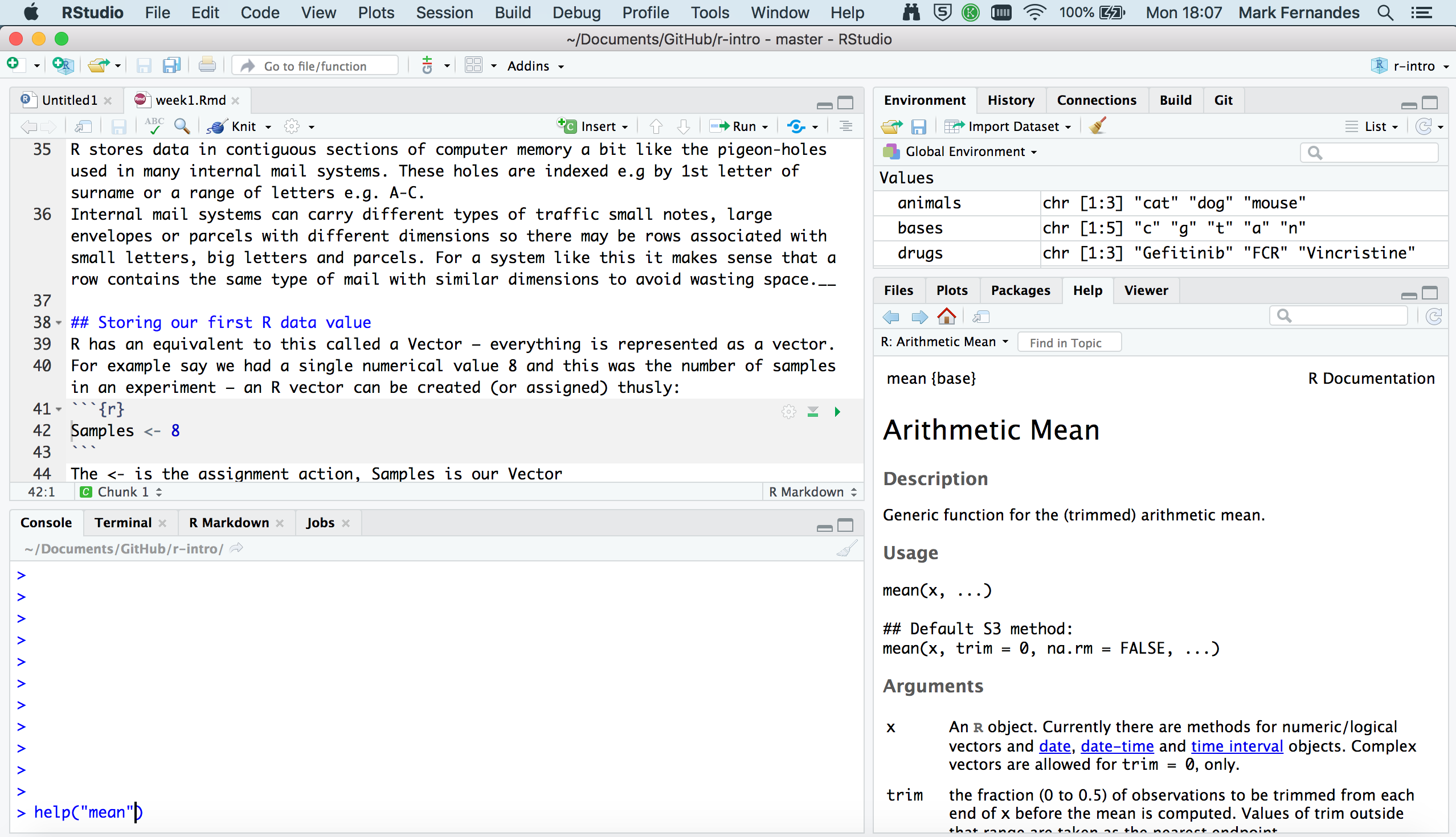This screenshot has width=1456, height=837.
Task: Clear environment objects broom icon
Action: click(x=1097, y=126)
